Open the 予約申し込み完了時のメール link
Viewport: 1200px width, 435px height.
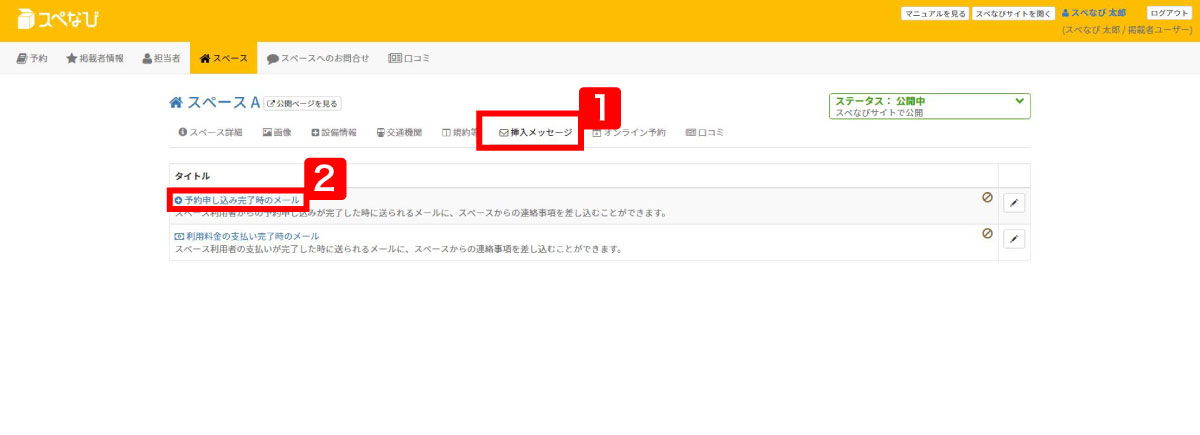click(237, 201)
